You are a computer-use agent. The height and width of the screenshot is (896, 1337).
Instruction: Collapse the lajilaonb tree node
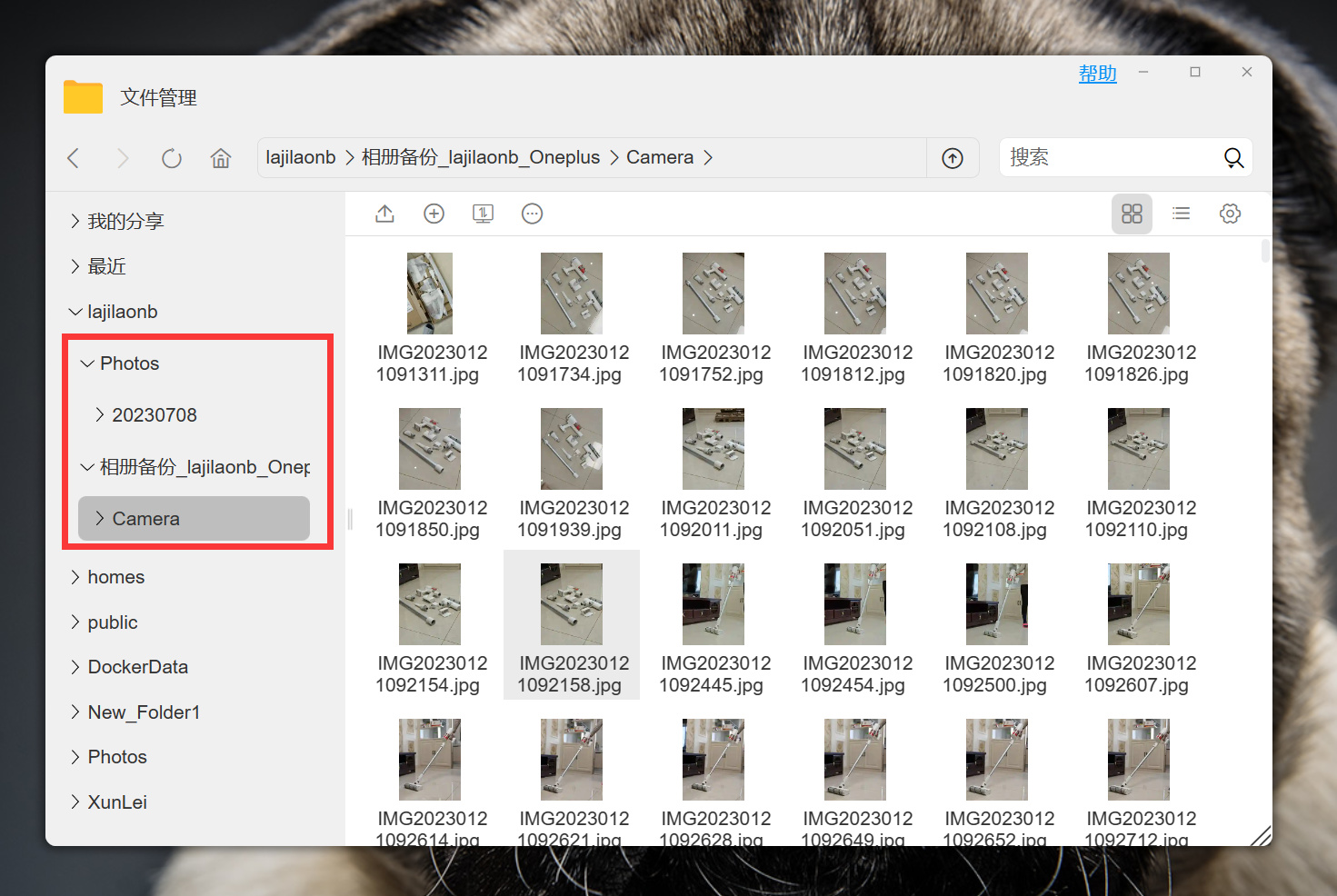75,312
